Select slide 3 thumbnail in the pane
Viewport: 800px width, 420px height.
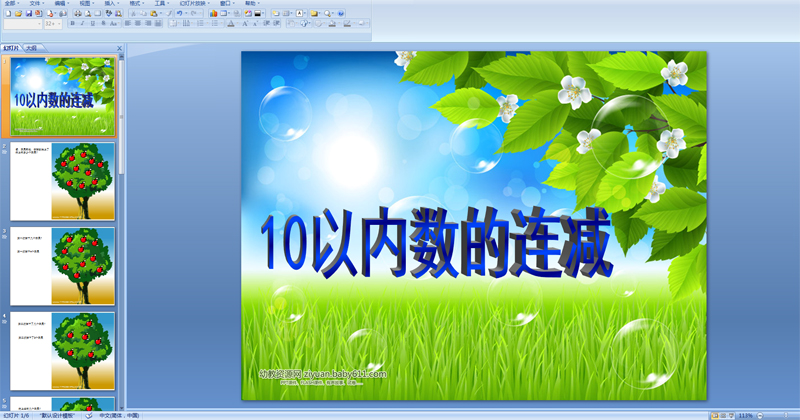tap(62, 266)
